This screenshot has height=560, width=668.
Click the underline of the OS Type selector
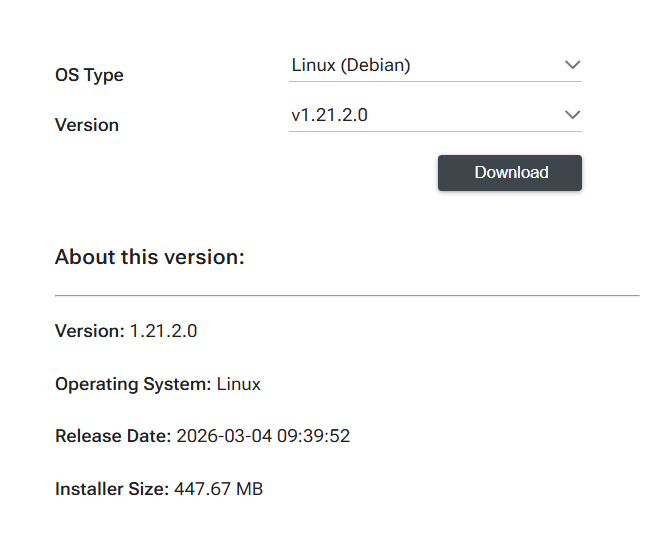(435, 81)
